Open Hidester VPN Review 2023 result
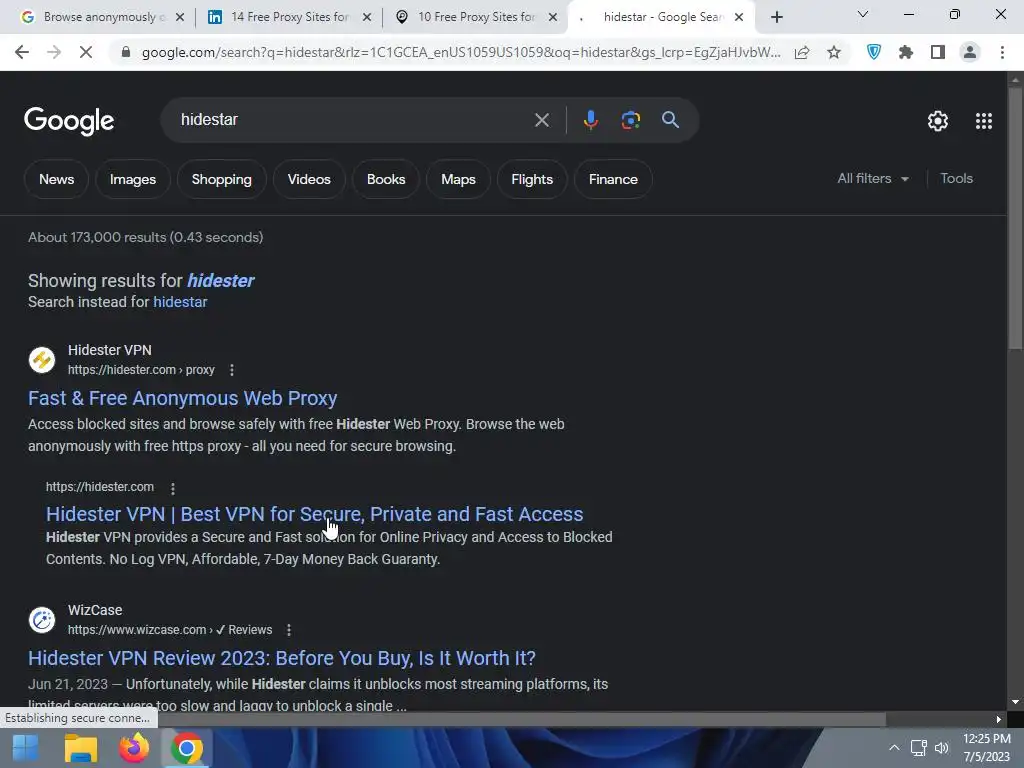This screenshot has width=1024, height=768. pos(281,658)
